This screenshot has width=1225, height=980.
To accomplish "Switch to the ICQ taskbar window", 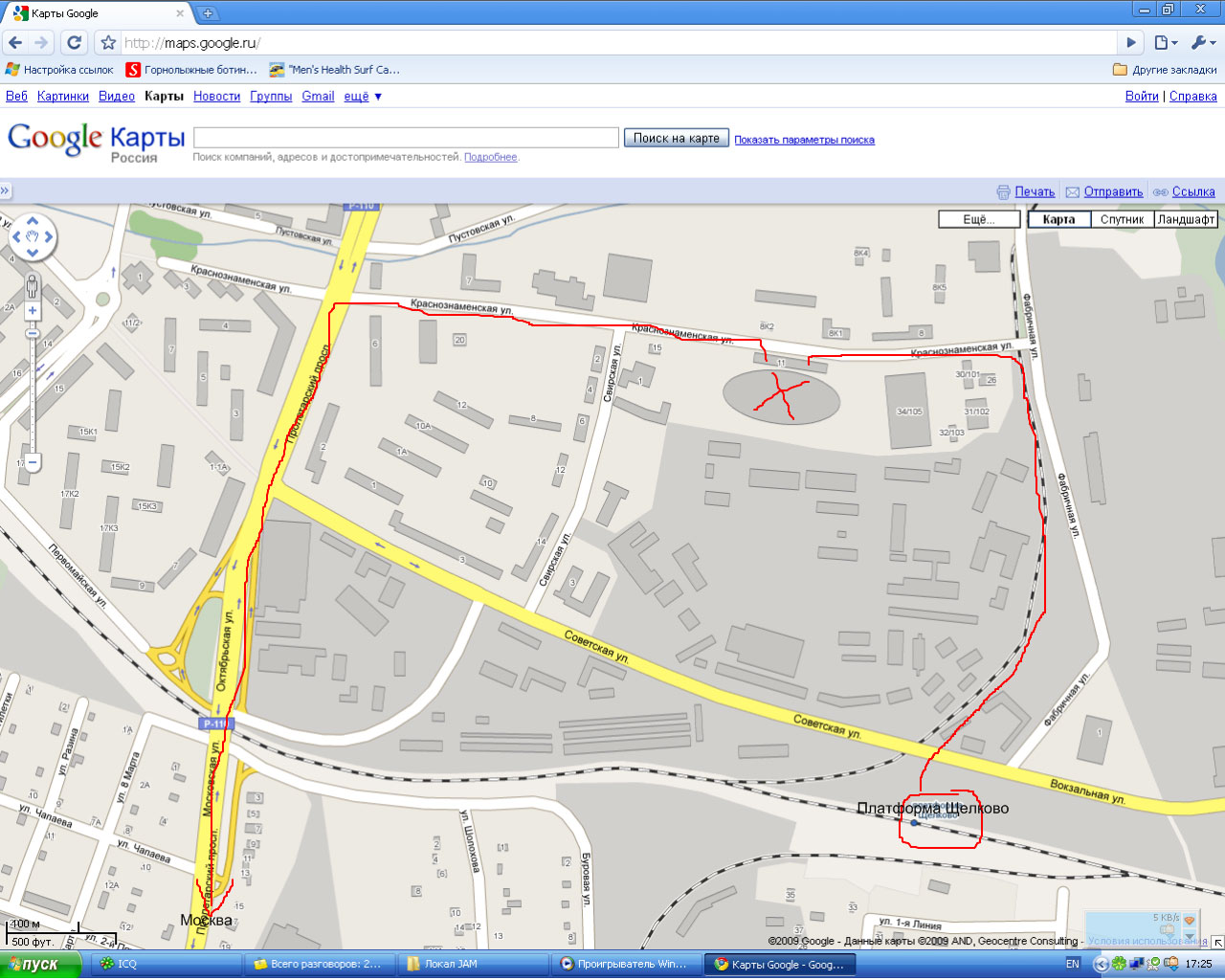I will coord(166,965).
